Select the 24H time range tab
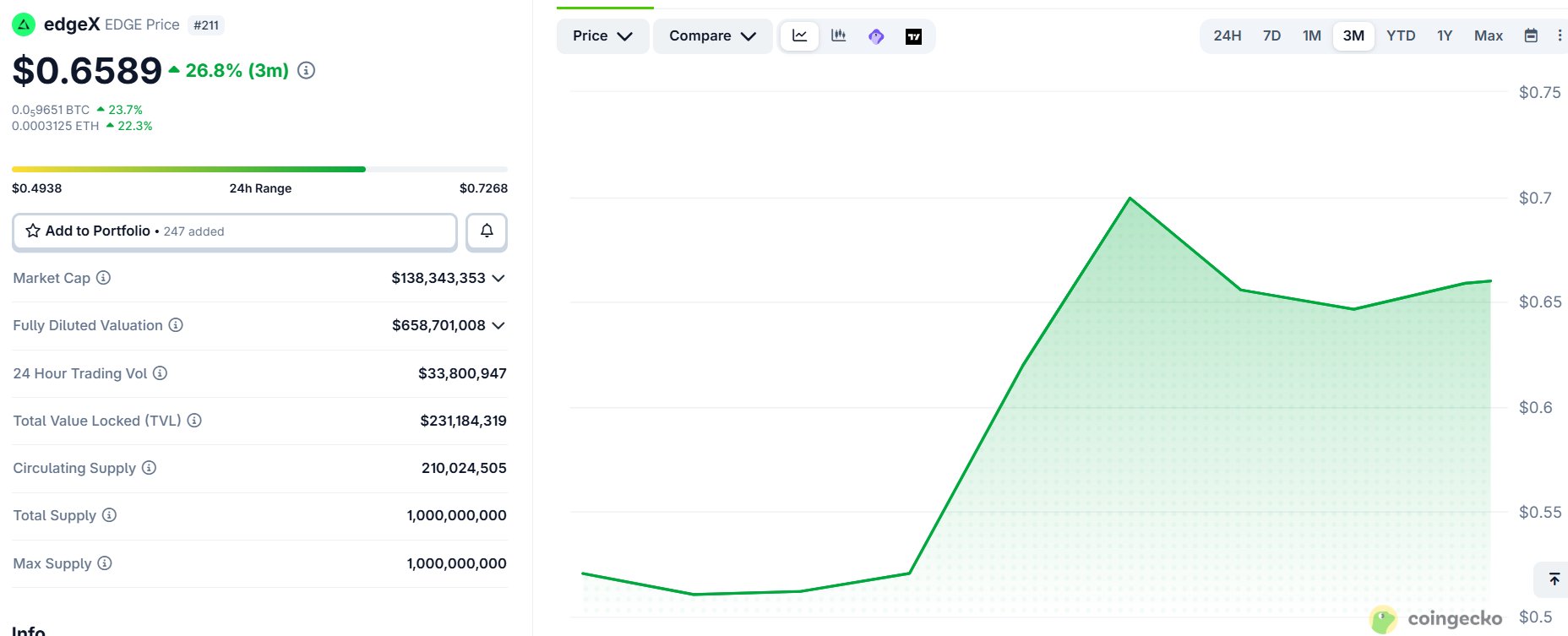The height and width of the screenshot is (636, 1568). pyautogui.click(x=1227, y=35)
